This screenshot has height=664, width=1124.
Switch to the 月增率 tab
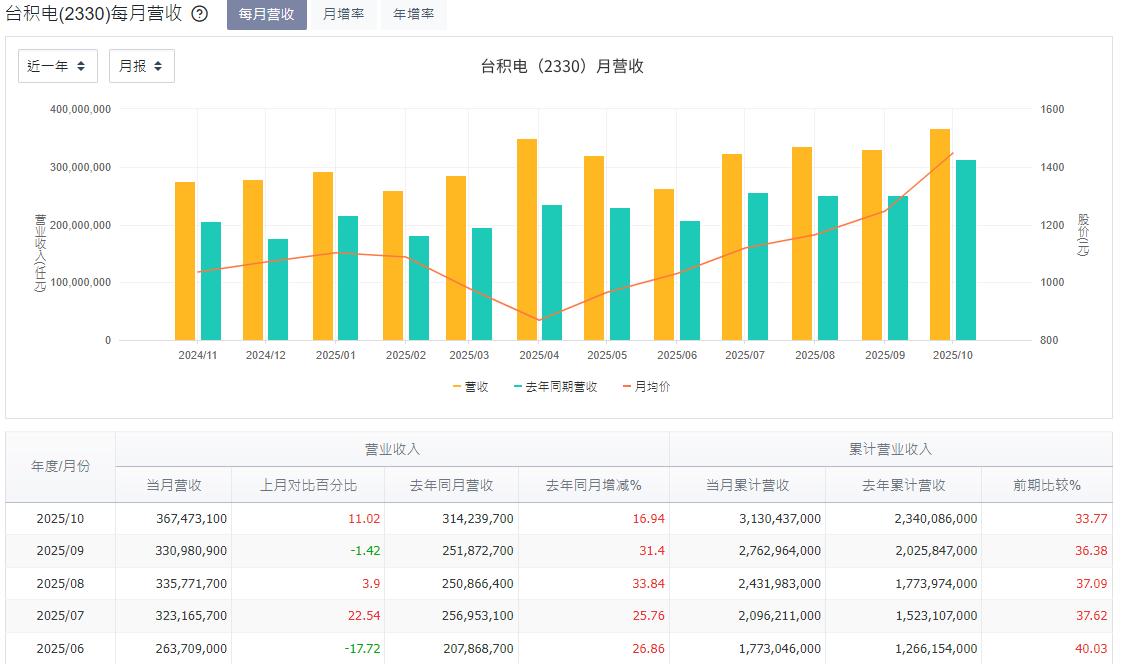click(343, 14)
